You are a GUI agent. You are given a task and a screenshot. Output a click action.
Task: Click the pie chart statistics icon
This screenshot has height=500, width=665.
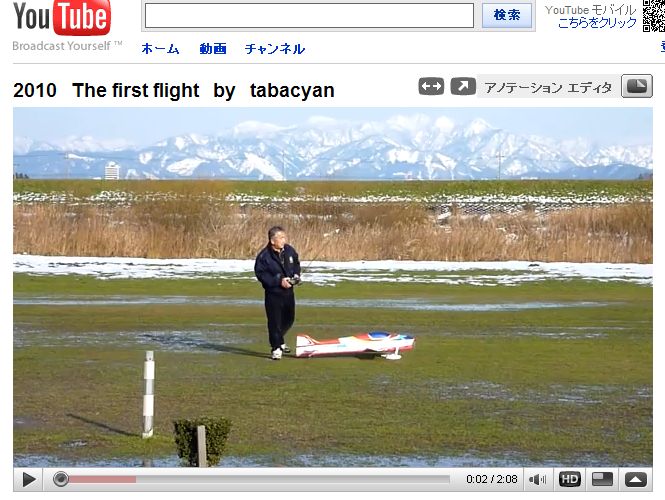pos(637,86)
